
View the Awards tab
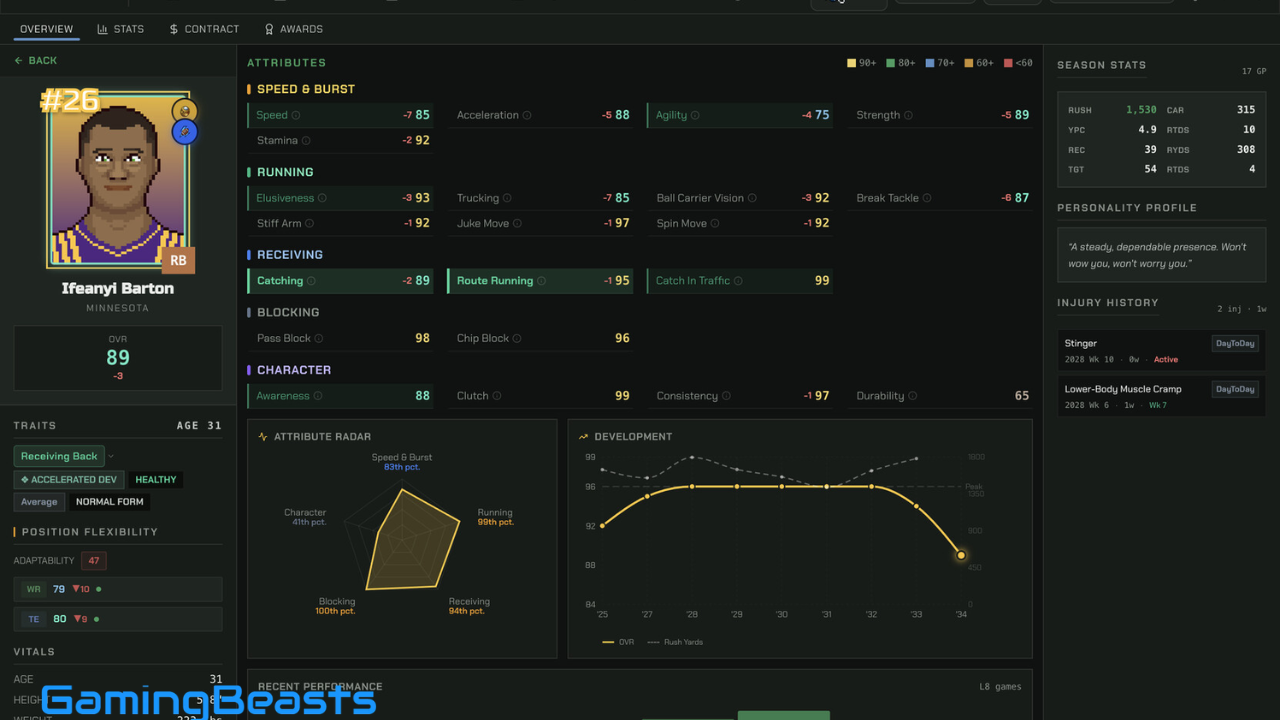tap(293, 29)
